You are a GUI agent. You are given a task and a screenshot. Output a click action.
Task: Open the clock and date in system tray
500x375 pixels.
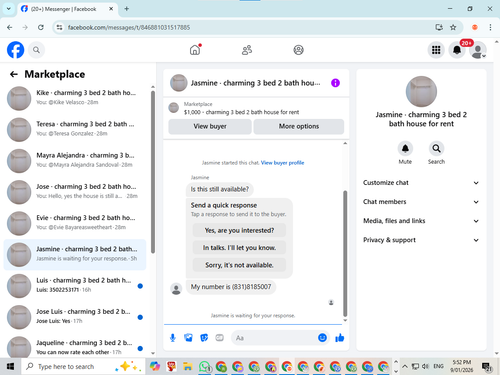coord(462,366)
